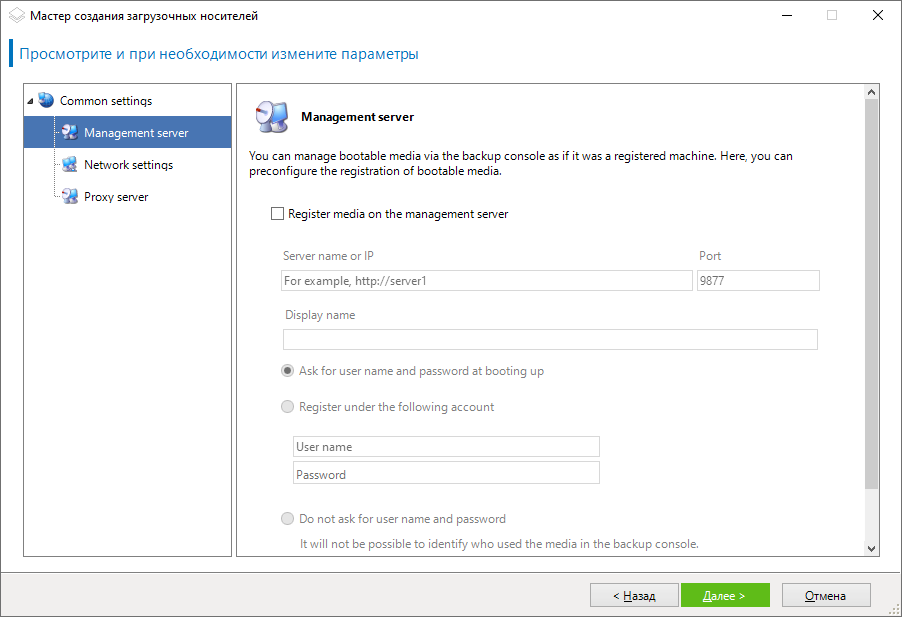The width and height of the screenshot is (902, 617).
Task: Select Register under the following account option
Action: point(288,407)
